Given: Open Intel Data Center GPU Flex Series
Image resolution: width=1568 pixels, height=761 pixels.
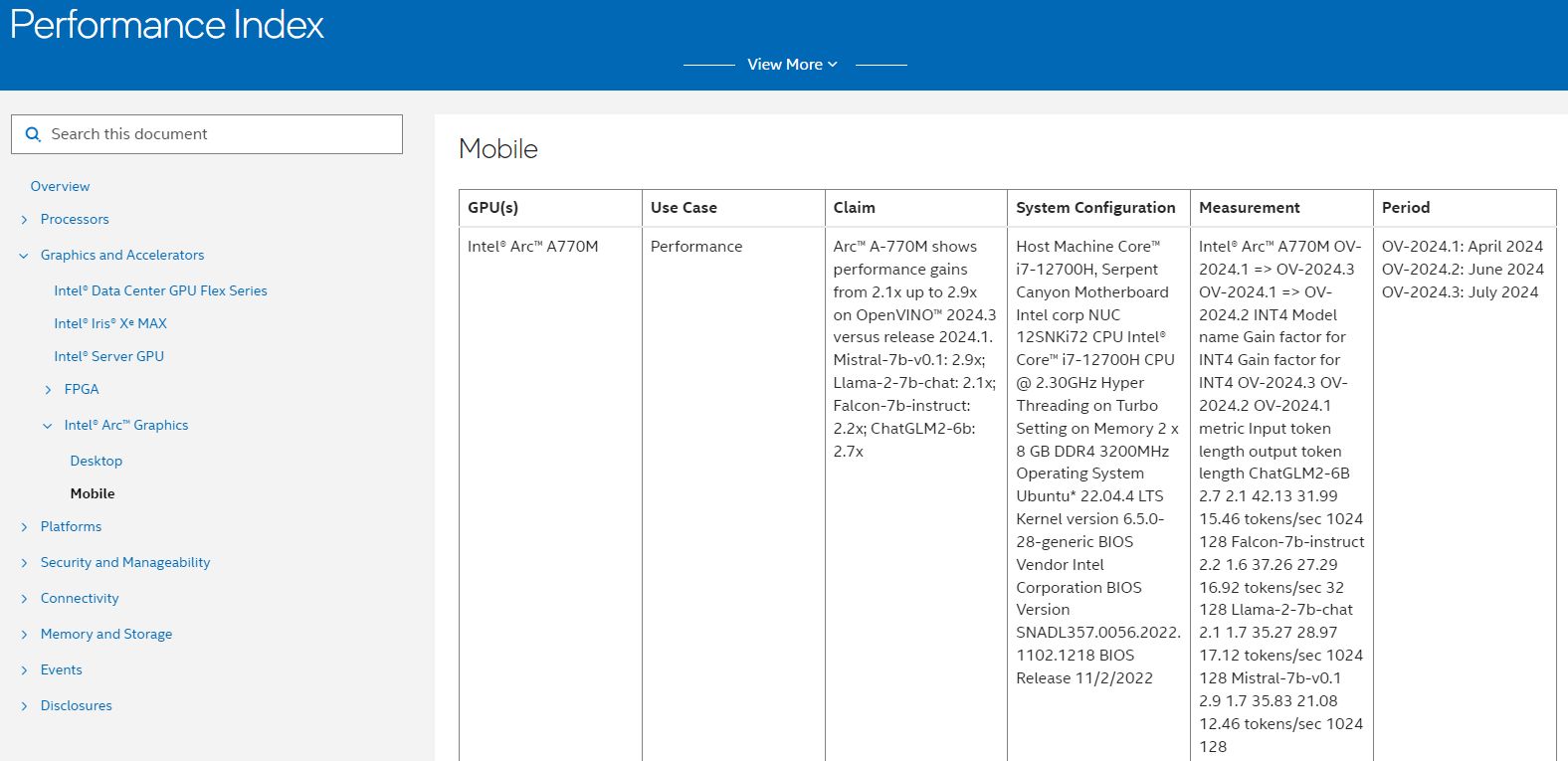Looking at the screenshot, I should pyautogui.click(x=160, y=290).
